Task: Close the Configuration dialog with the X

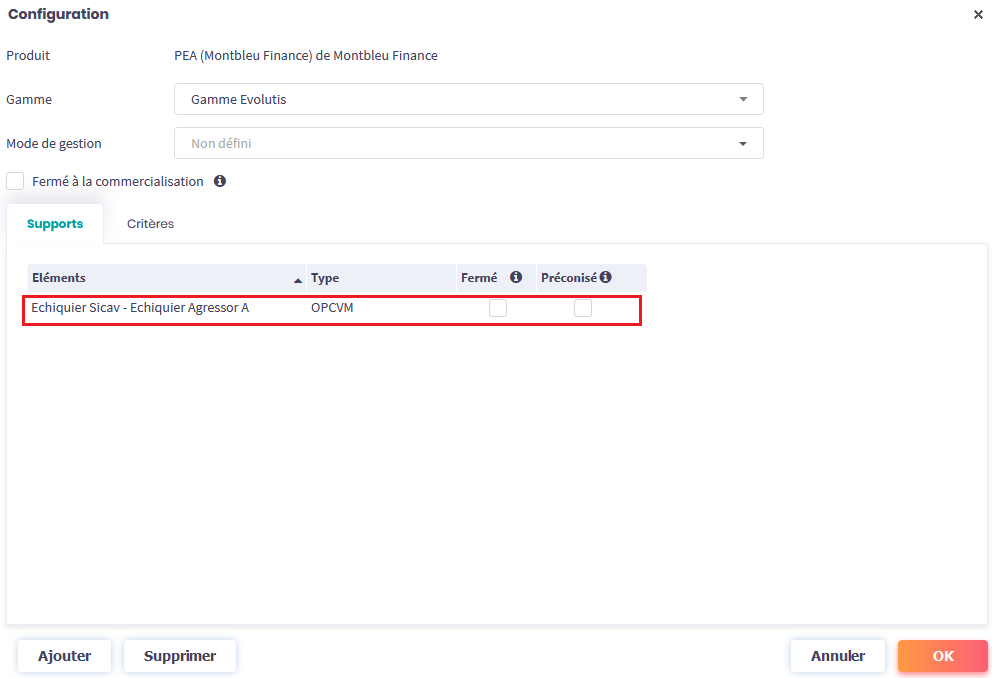Action: click(x=977, y=15)
